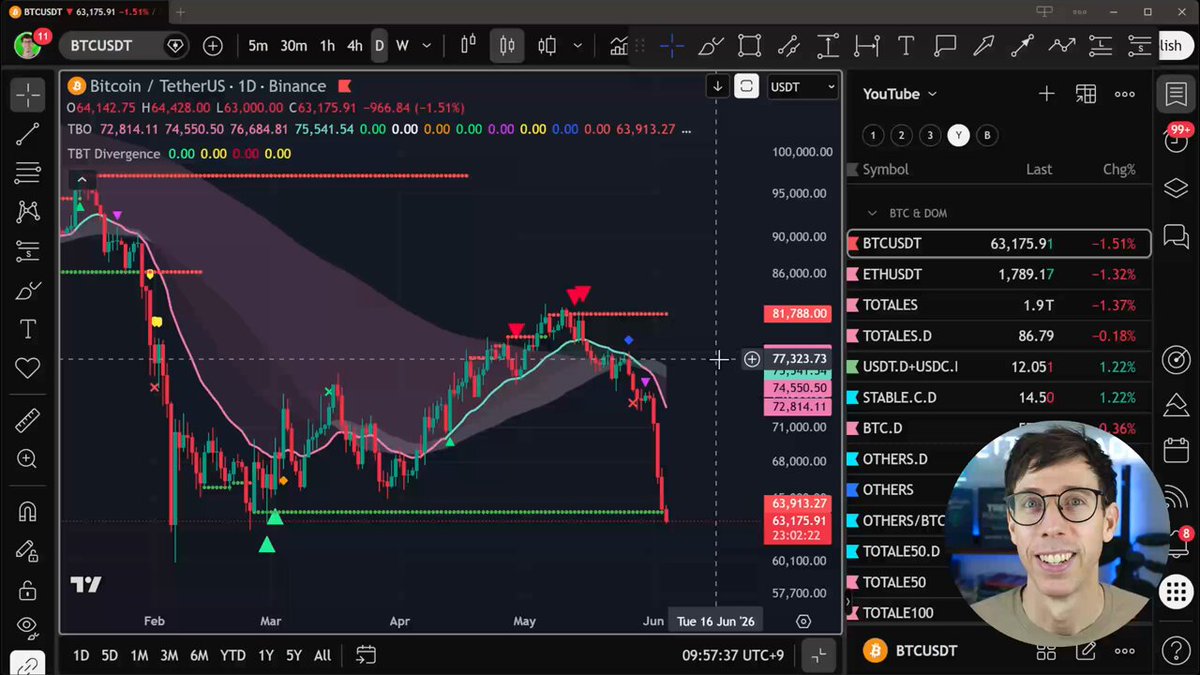
Task: Select the arrow tool in floating toolbar
Action: [x=984, y=46]
